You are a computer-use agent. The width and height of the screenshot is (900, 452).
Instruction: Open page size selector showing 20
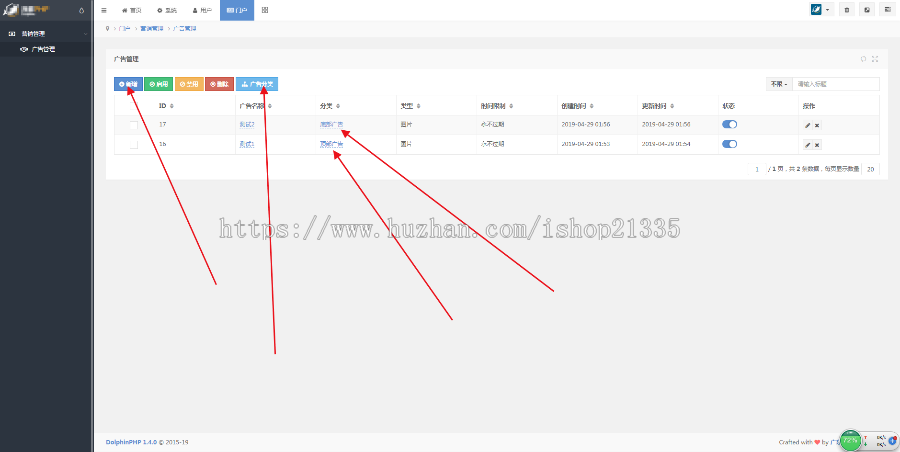870,169
